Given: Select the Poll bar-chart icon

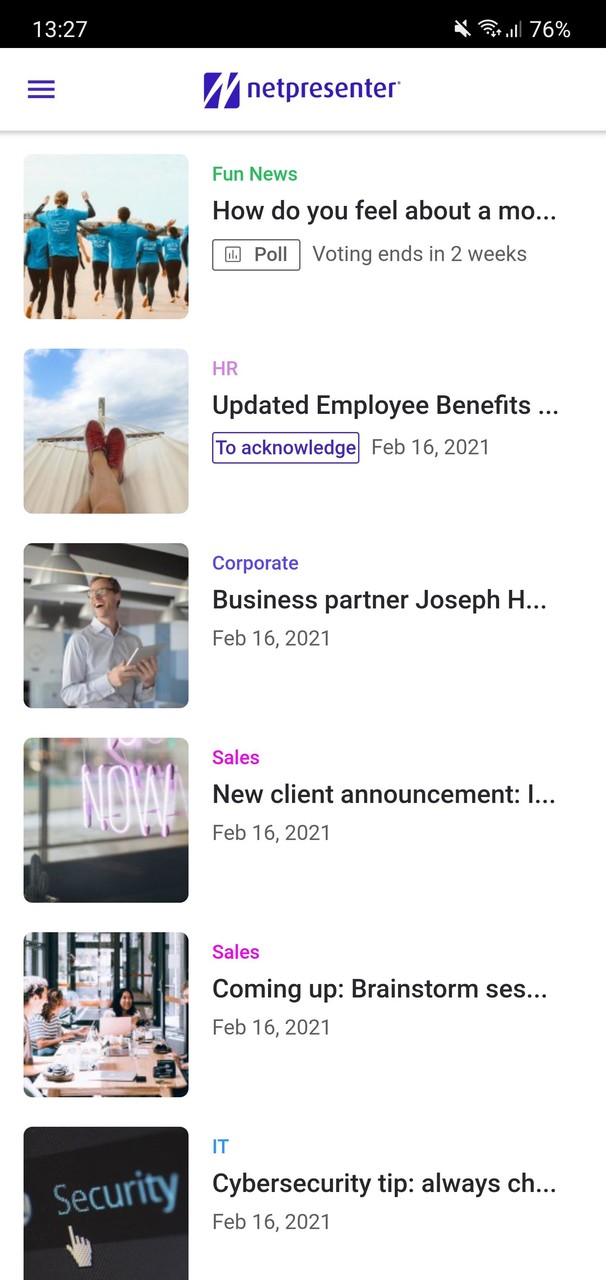Looking at the screenshot, I should 234,254.
